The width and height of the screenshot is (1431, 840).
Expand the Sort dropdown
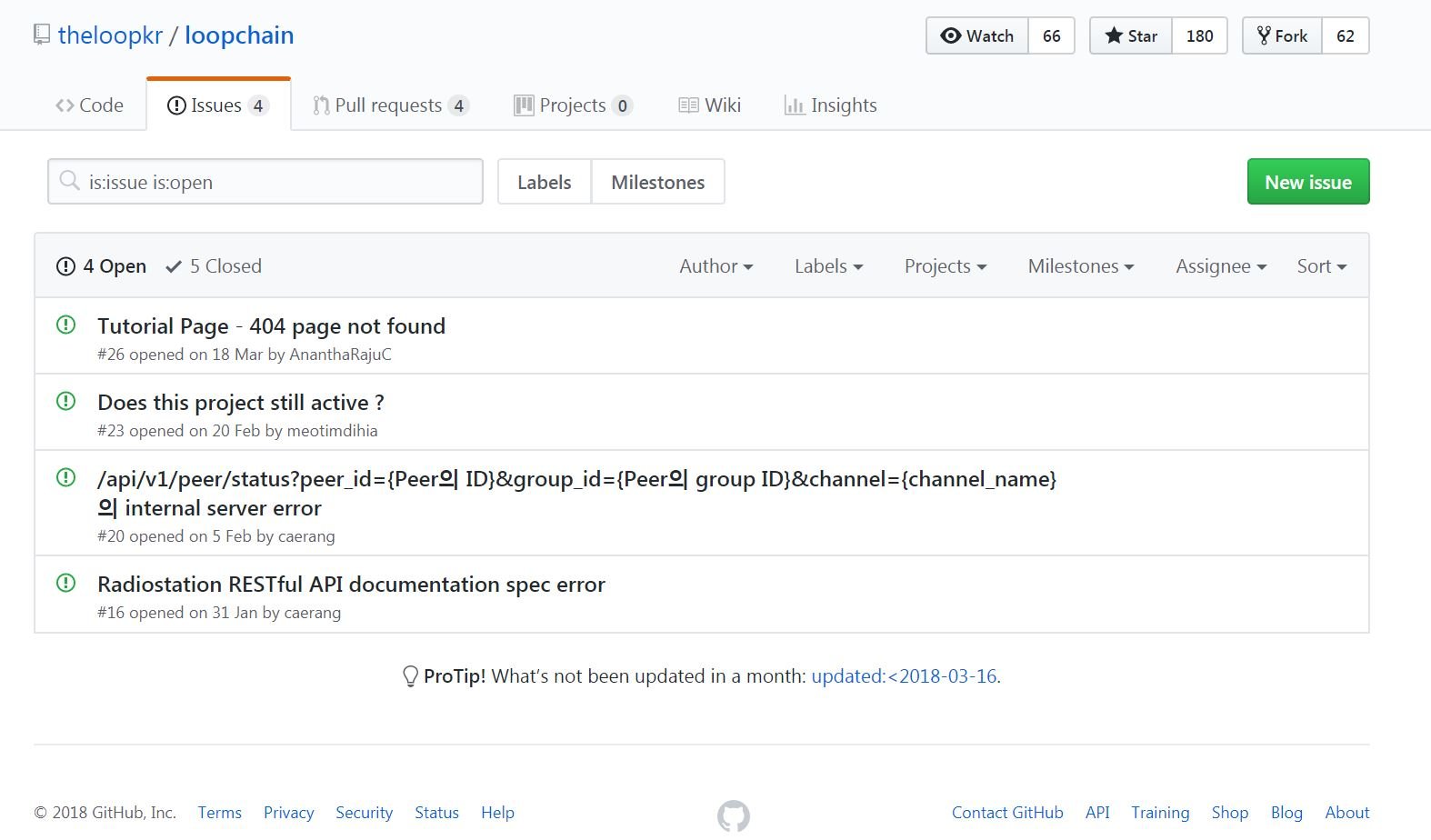(x=1321, y=266)
